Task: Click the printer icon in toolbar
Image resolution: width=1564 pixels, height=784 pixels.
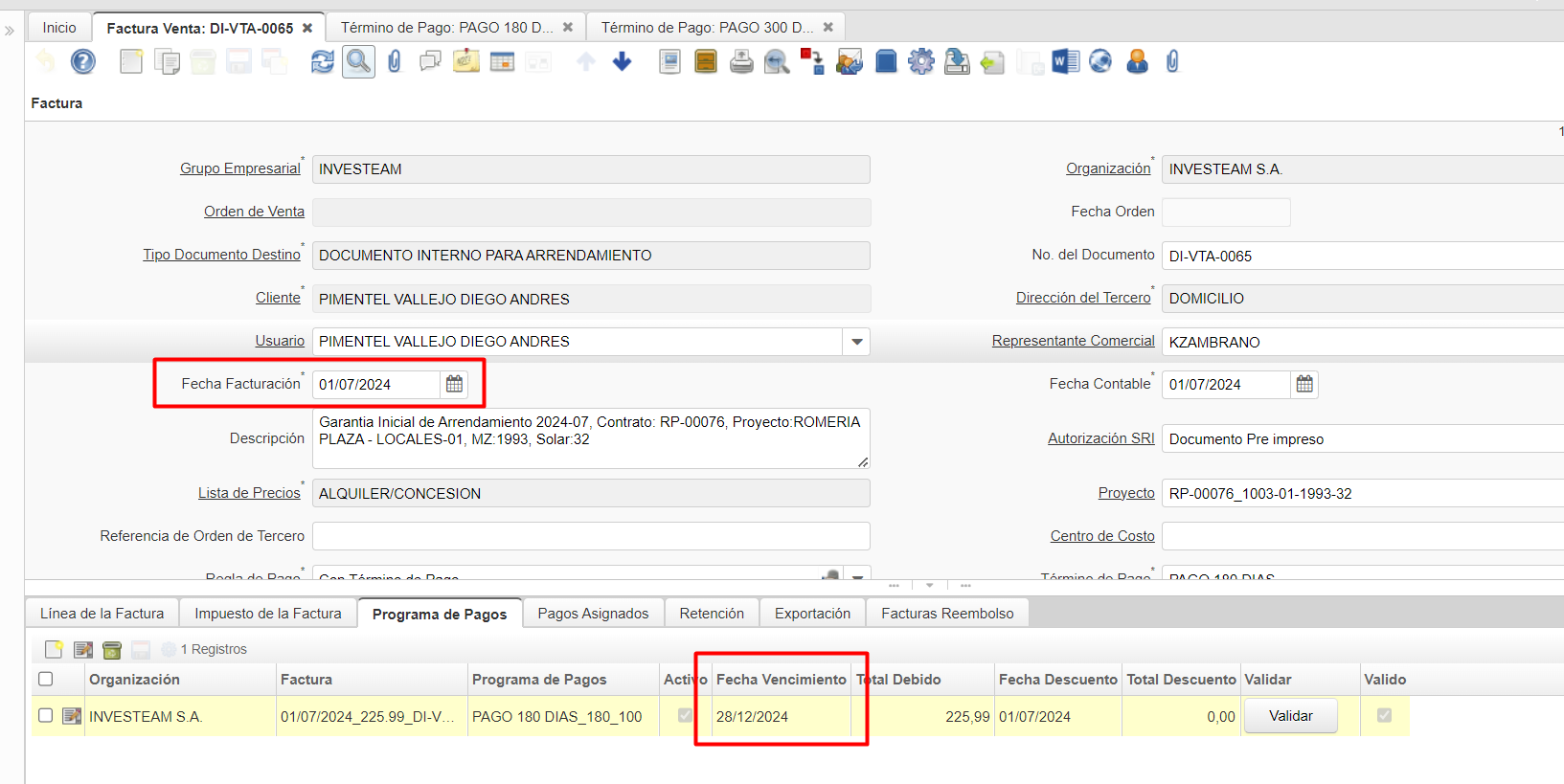Action: coord(741,62)
